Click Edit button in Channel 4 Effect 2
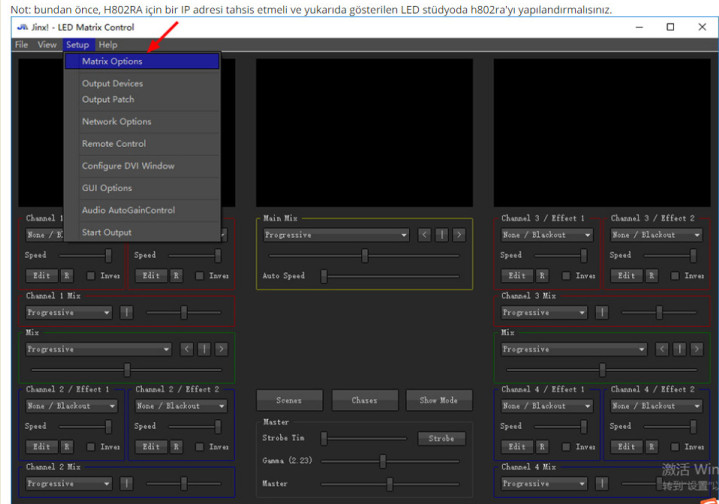The width and height of the screenshot is (719, 504). click(x=625, y=446)
